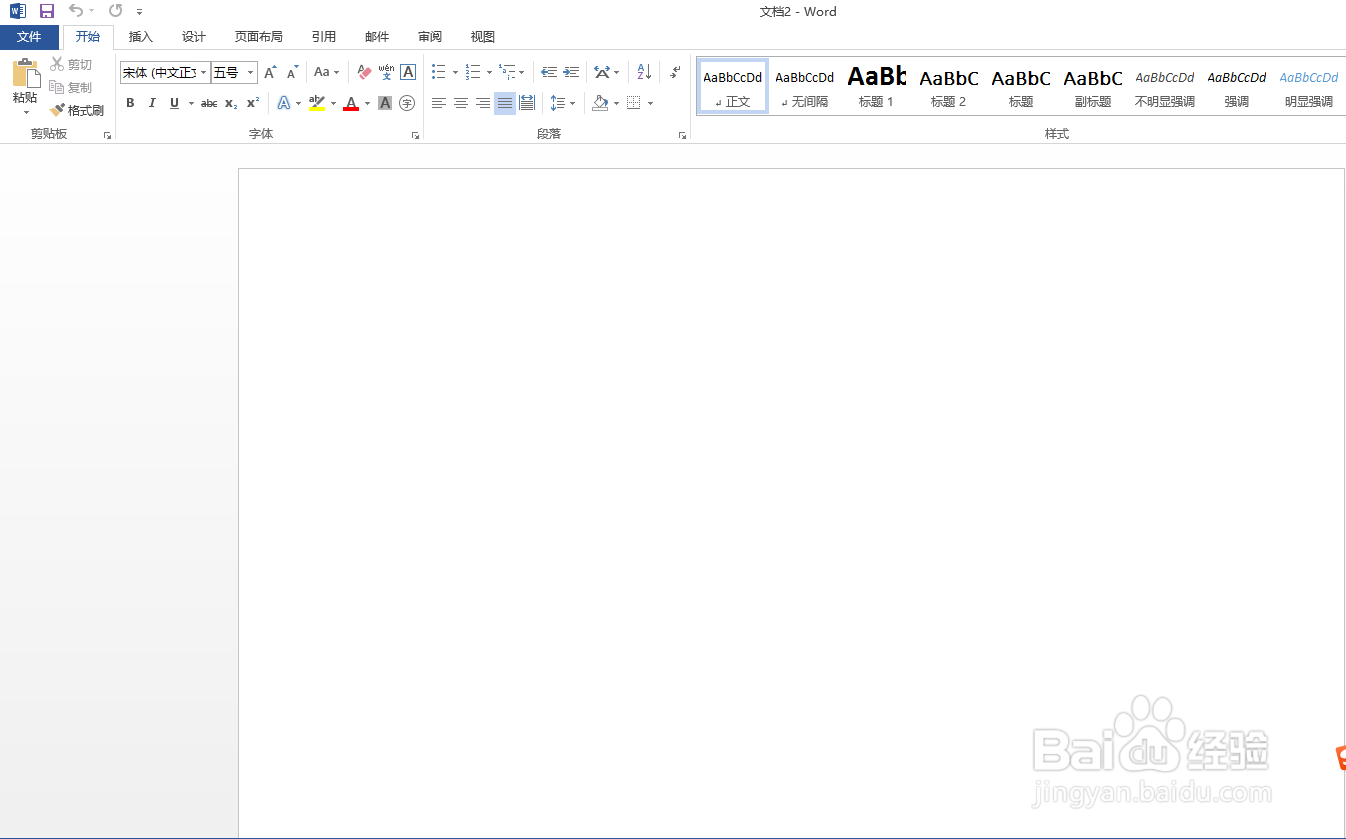Switch to the 插入 tab
This screenshot has width=1346, height=839.
click(x=141, y=37)
